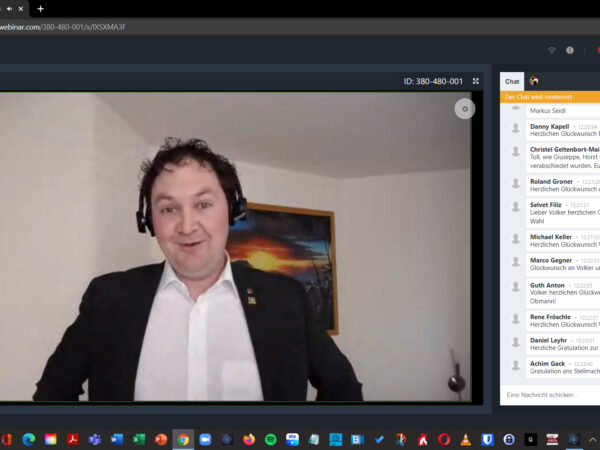Image resolution: width=600 pixels, height=450 pixels.
Task: Click the 'Der Chat wird moderiert' banner
Action: (x=550, y=97)
